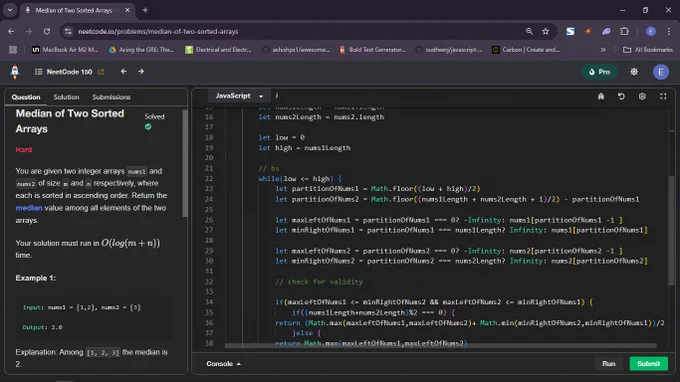
Task: Switch to the Submissions tab
Action: pyautogui.click(x=111, y=97)
